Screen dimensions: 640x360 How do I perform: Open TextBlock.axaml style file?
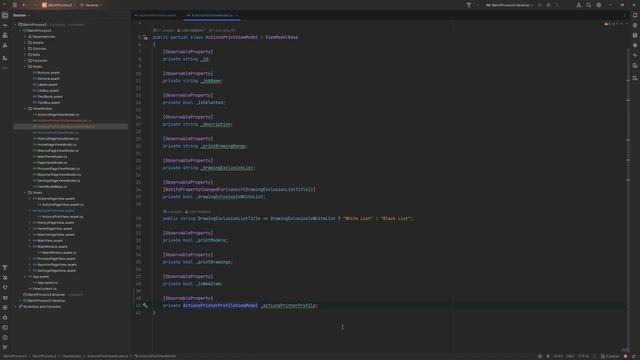(x=50, y=97)
